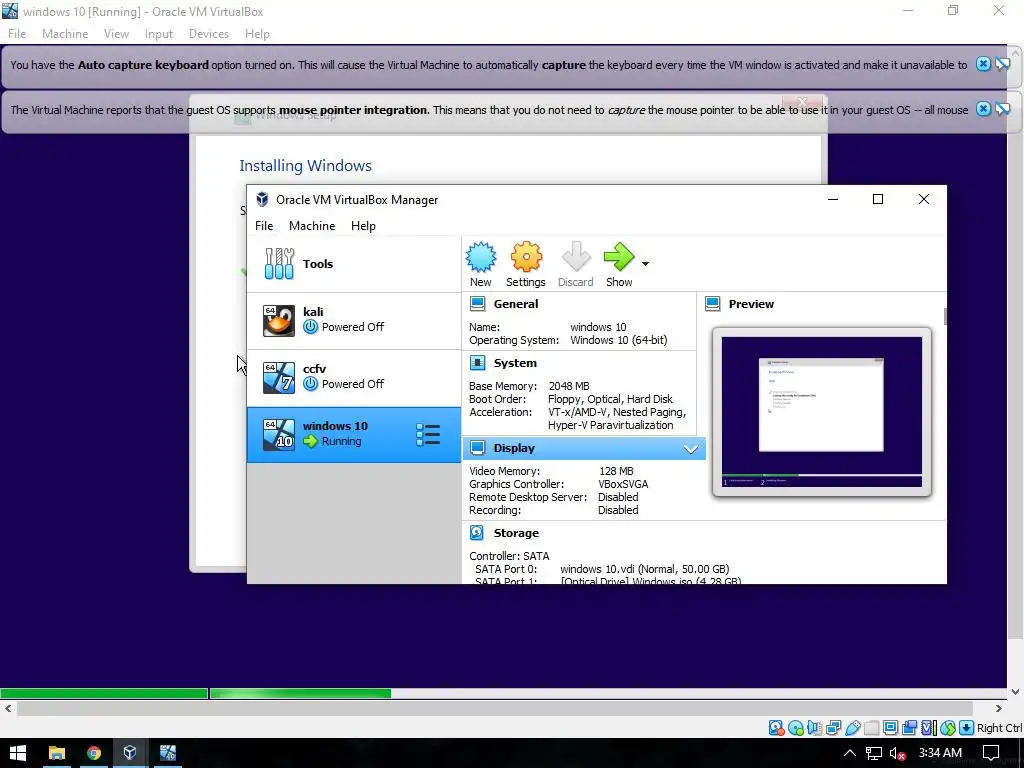1024x768 pixels.
Task: Click the 'windows 10.vdi (Normal, 50.00 GB)' entry
Action: 645,569
